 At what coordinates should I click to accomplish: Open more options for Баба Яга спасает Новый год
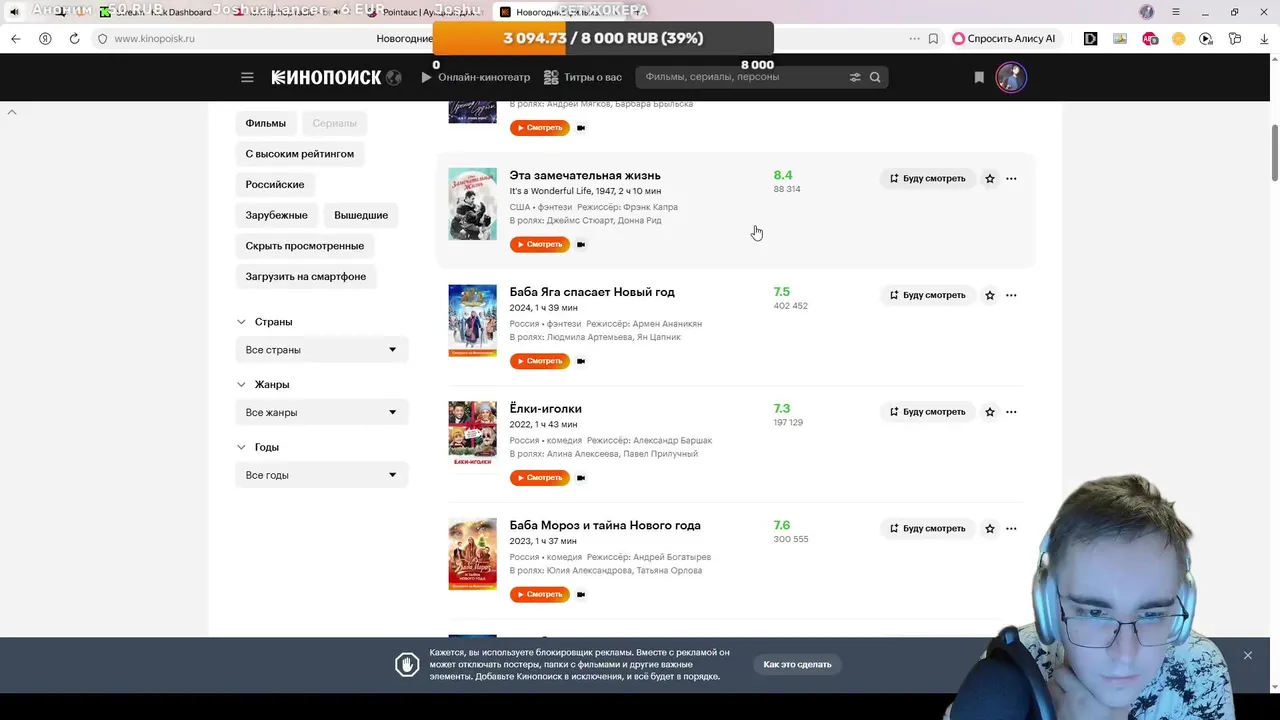click(1011, 295)
